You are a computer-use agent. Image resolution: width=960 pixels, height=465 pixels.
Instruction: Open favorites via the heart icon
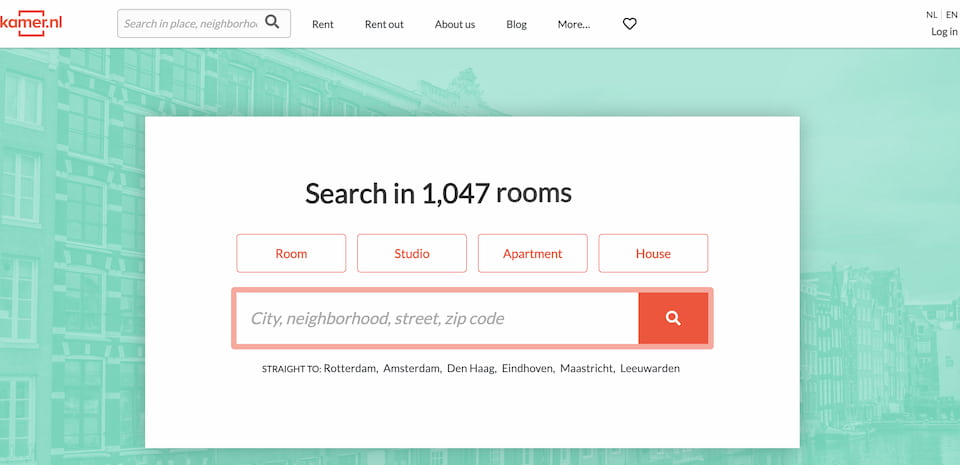(629, 24)
